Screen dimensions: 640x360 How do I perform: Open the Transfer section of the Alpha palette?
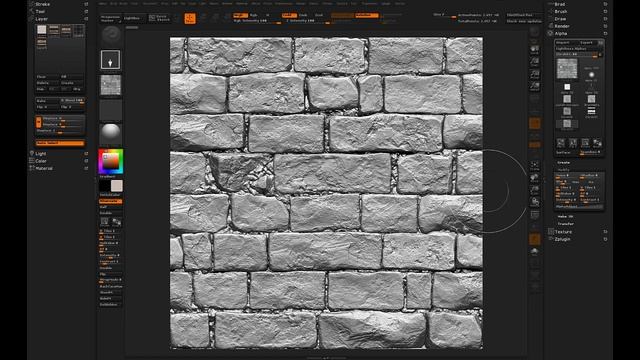(x=566, y=224)
